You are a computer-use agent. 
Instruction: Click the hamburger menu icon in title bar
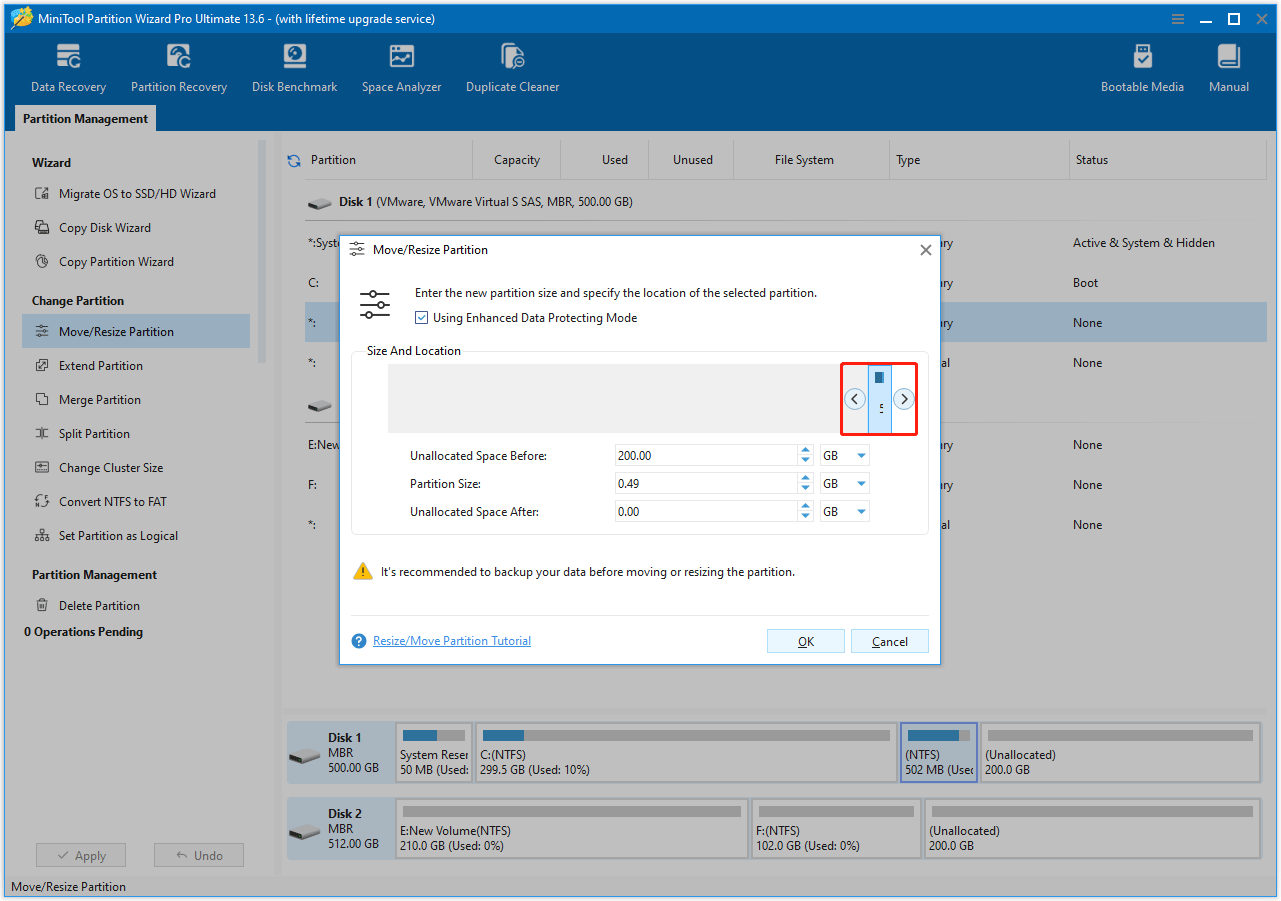[1179, 19]
